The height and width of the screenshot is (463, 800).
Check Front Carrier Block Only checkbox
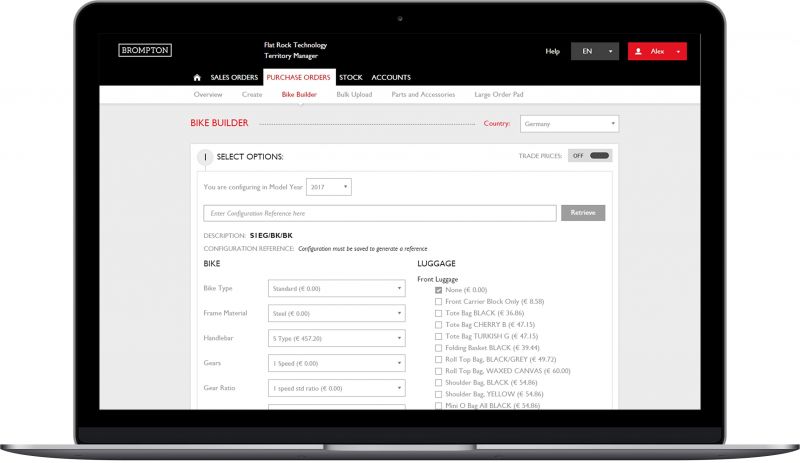438,301
